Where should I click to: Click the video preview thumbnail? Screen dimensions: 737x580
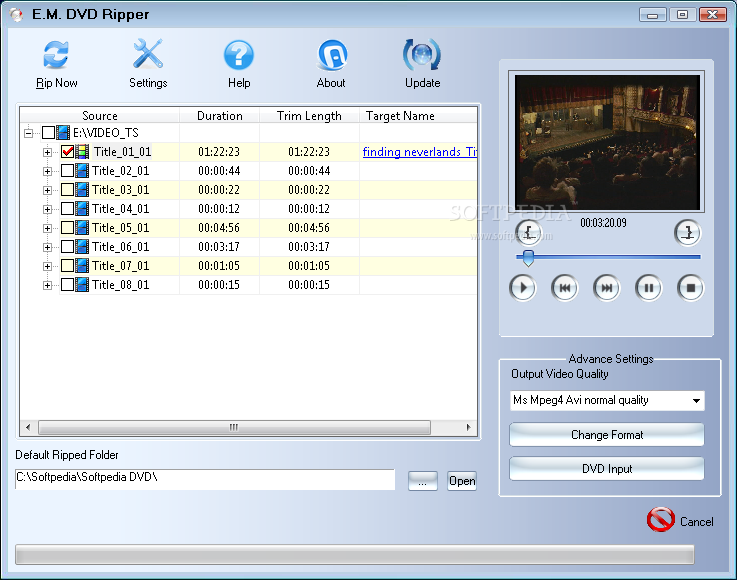tap(607, 141)
